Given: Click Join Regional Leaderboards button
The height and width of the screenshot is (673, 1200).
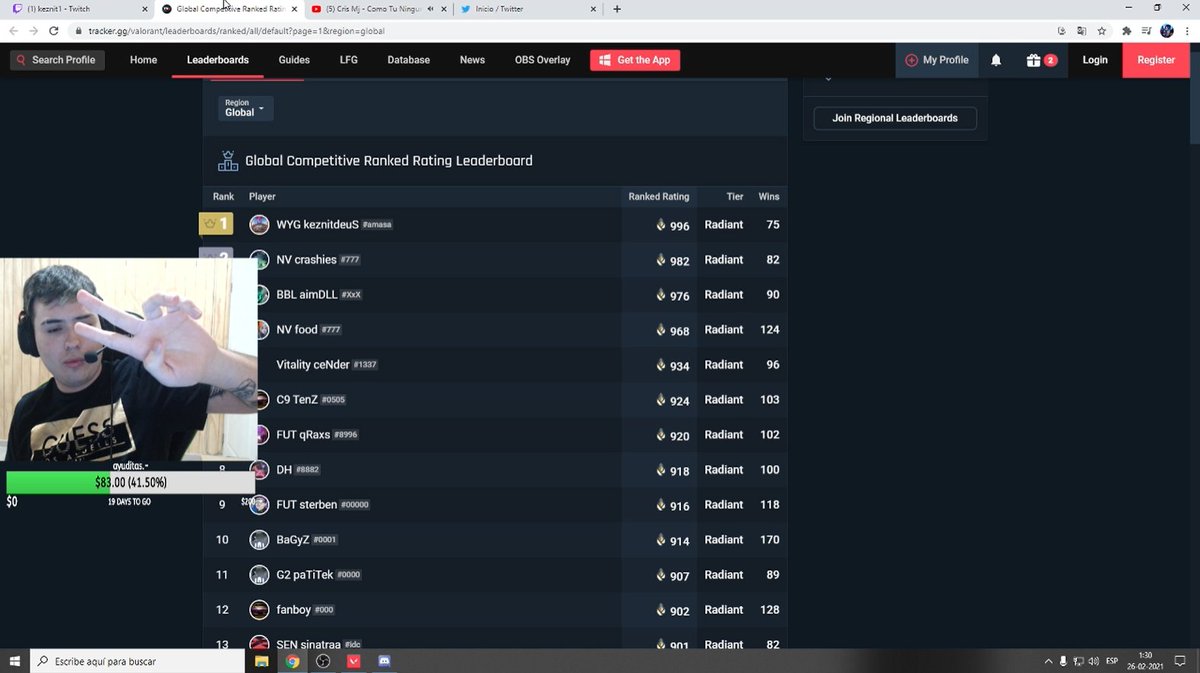Looking at the screenshot, I should [895, 118].
